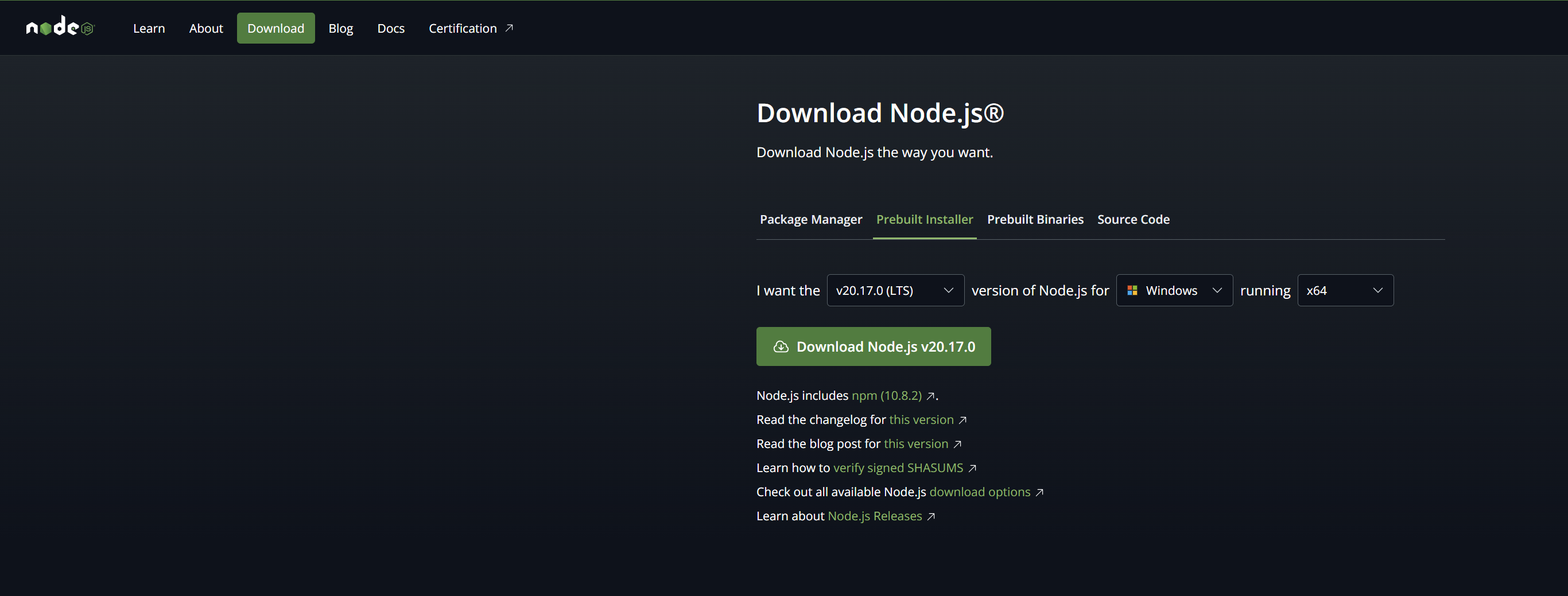Select the Prebuilt Installer tab
Image resolution: width=1568 pixels, height=596 pixels.
(x=925, y=220)
